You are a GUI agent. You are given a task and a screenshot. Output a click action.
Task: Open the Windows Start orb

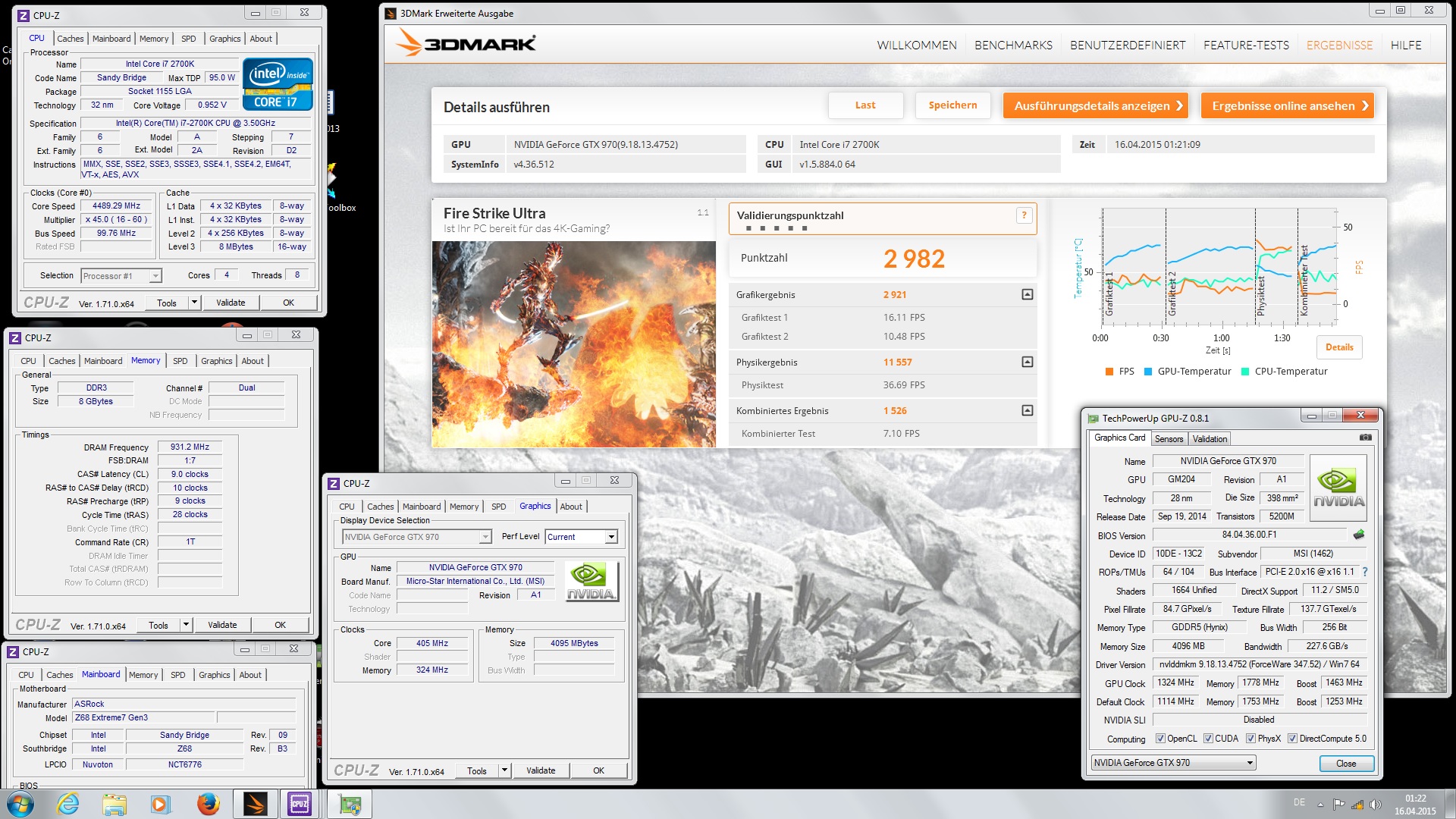[20, 804]
